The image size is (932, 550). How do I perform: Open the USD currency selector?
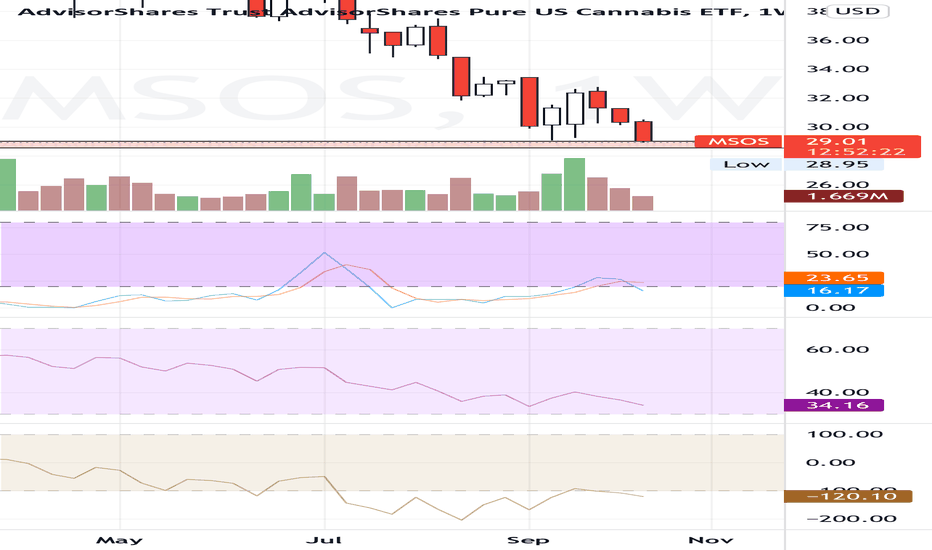(x=858, y=11)
